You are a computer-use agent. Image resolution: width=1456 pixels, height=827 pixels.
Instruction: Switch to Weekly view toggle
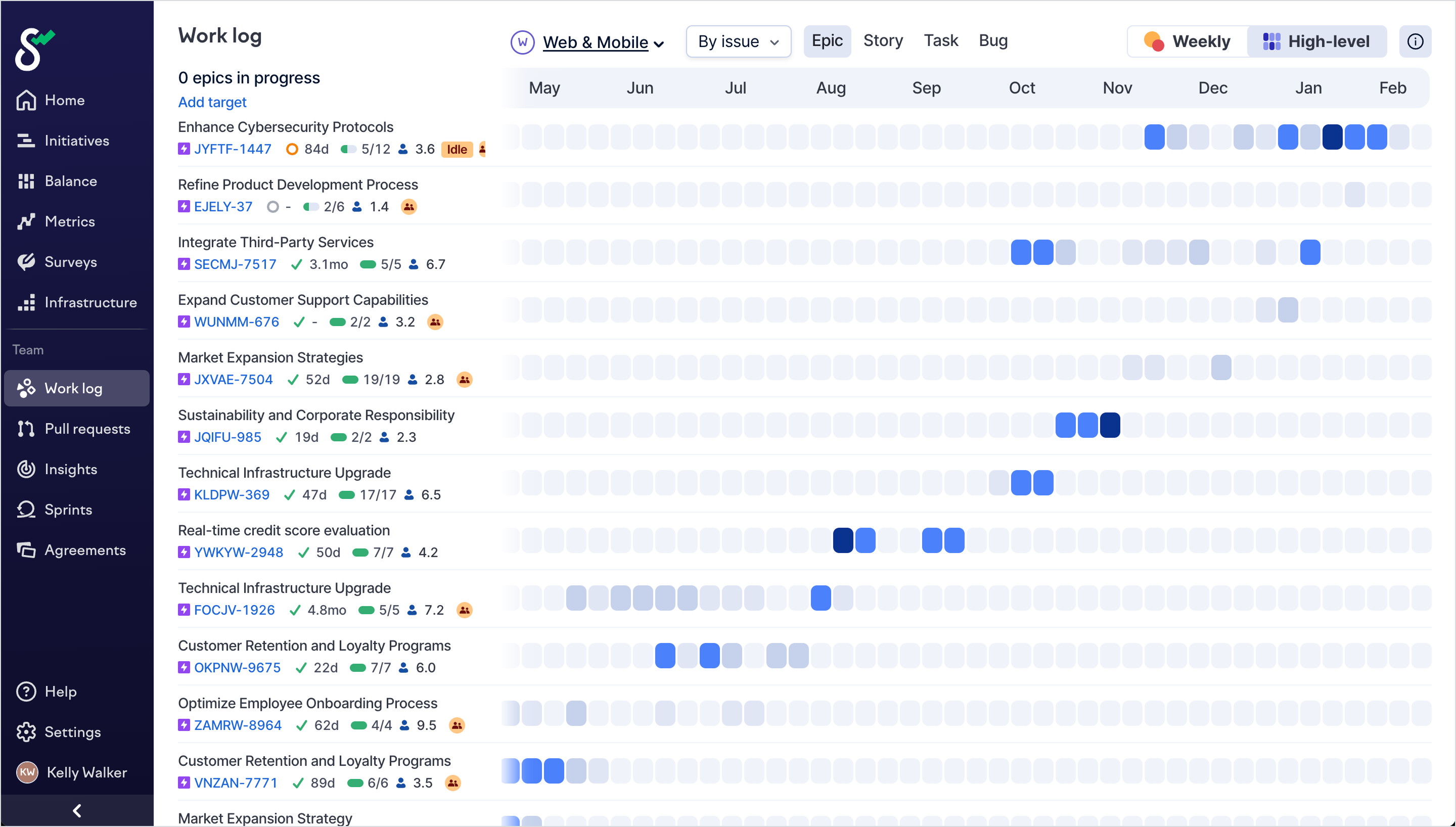point(1187,41)
